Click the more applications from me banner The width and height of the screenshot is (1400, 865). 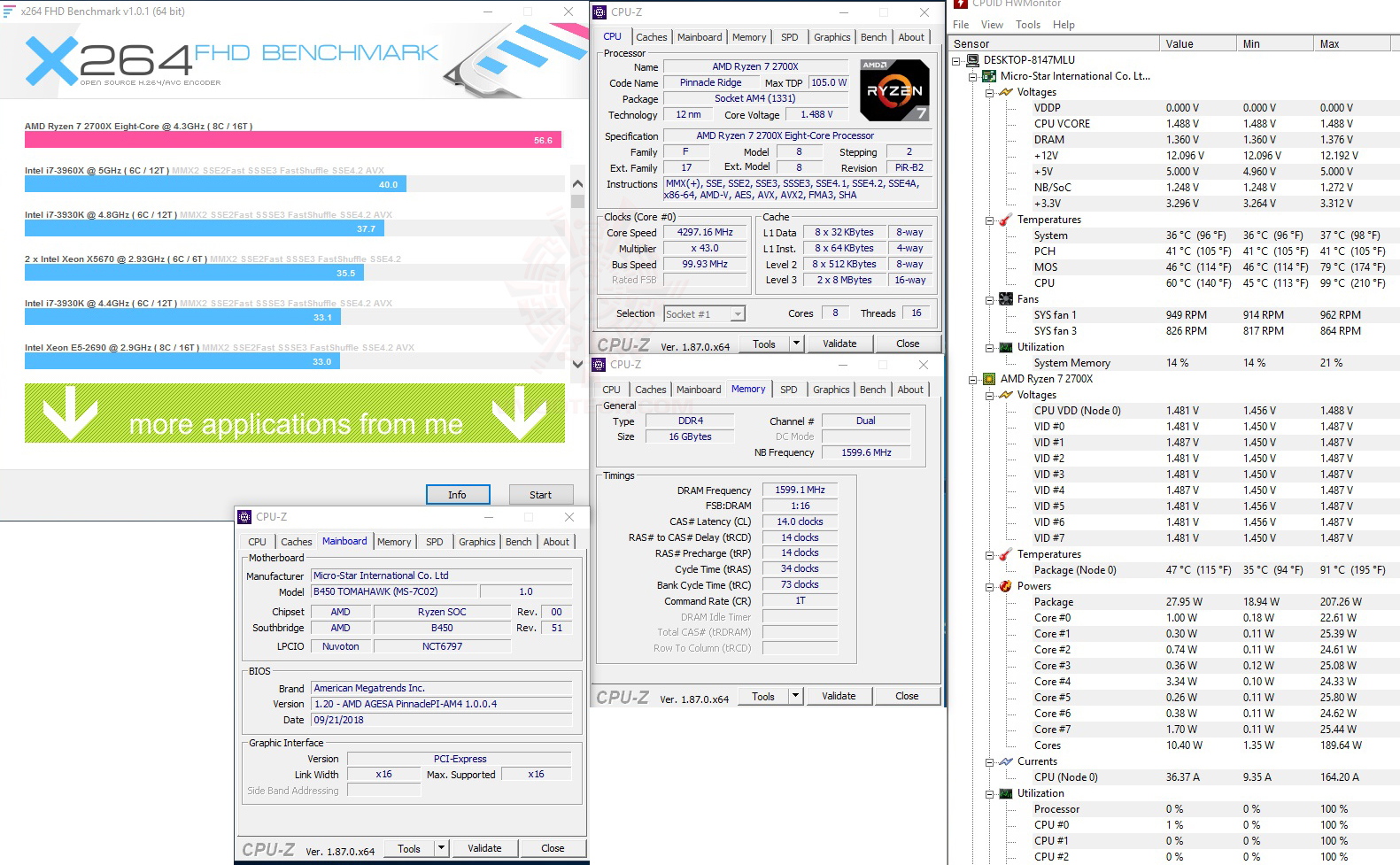[295, 413]
